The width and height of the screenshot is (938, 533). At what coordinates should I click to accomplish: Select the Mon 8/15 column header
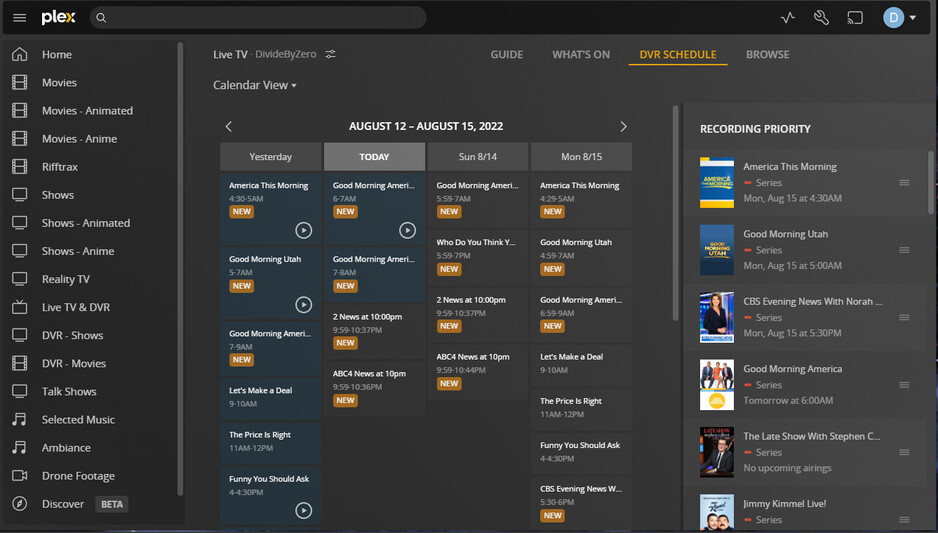(x=581, y=157)
